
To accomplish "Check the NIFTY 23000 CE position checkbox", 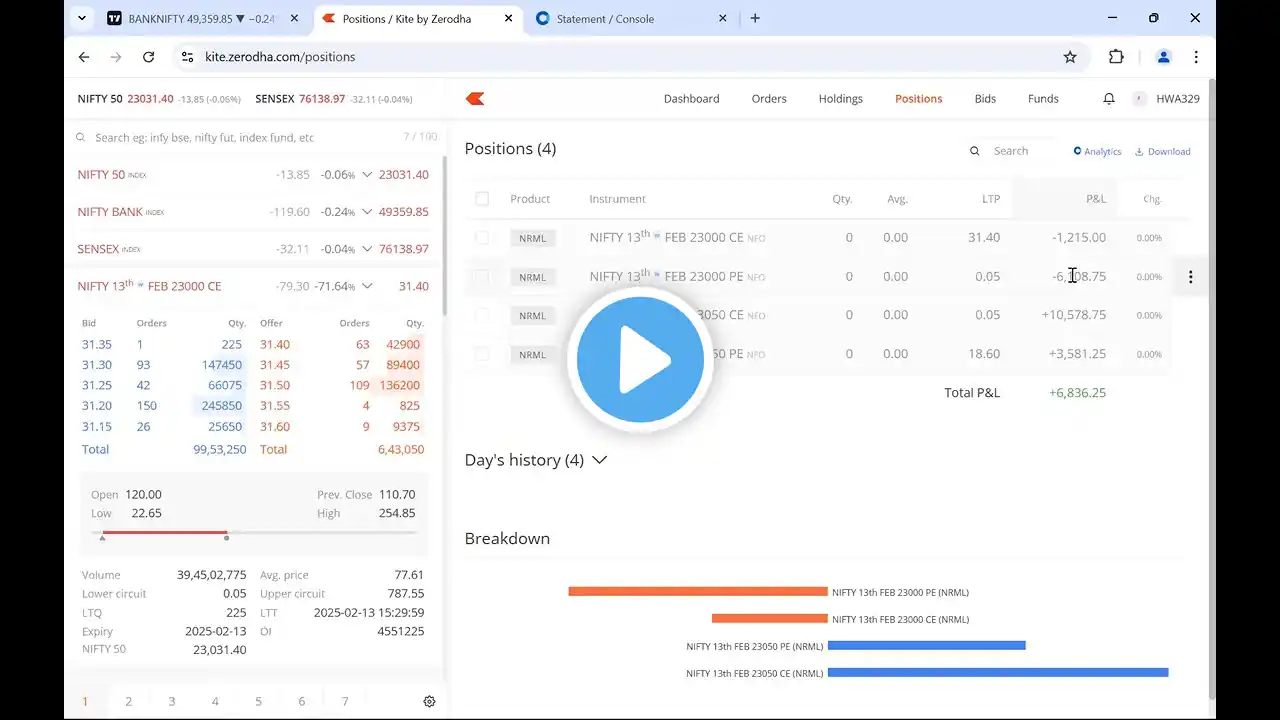I will coord(482,238).
